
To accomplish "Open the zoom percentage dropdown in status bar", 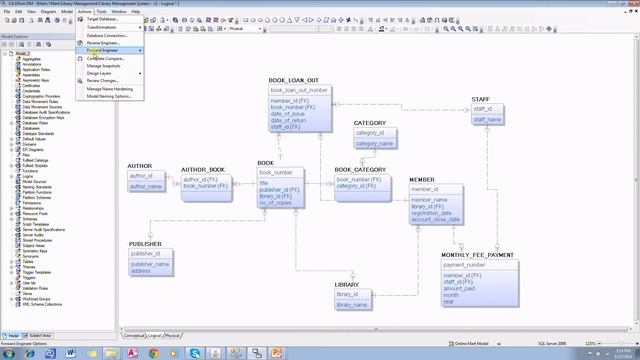I will pyautogui.click(x=600, y=344).
